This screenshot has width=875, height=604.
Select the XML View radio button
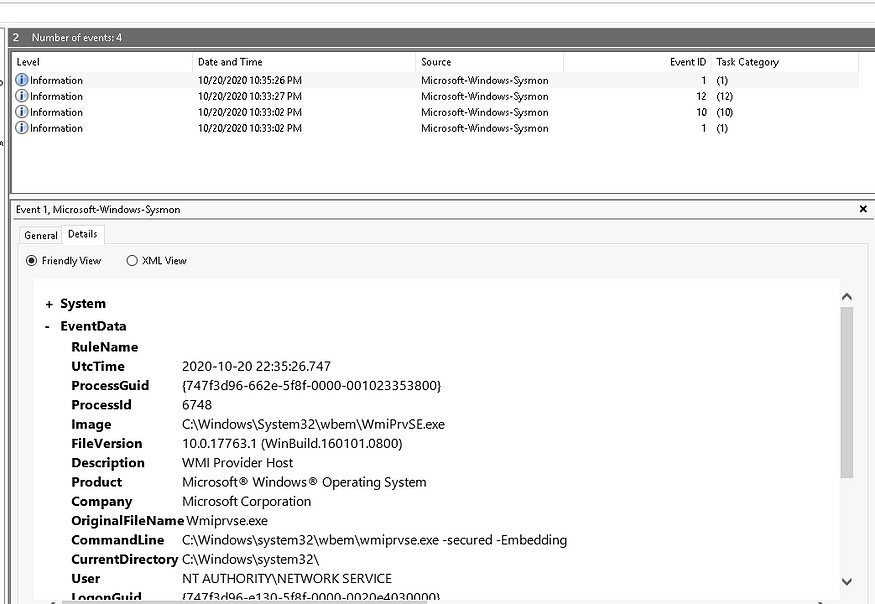pos(132,261)
